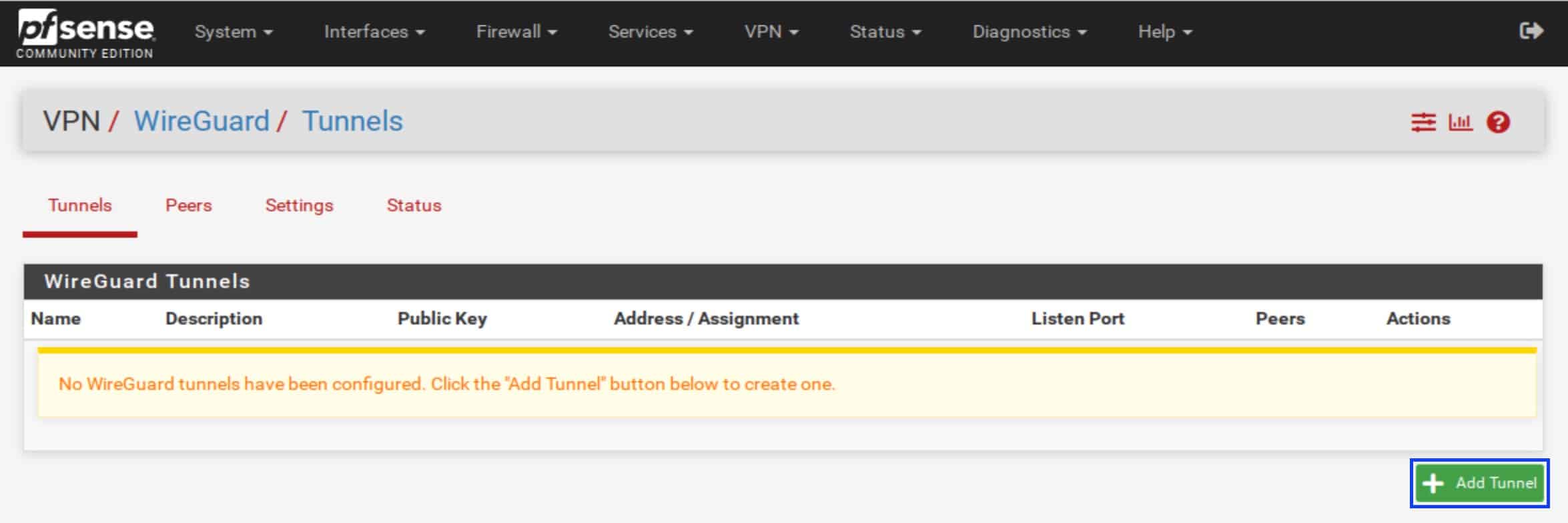Viewport: 1568px width, 523px height.
Task: Open the Help dropdown menu
Action: (1165, 31)
